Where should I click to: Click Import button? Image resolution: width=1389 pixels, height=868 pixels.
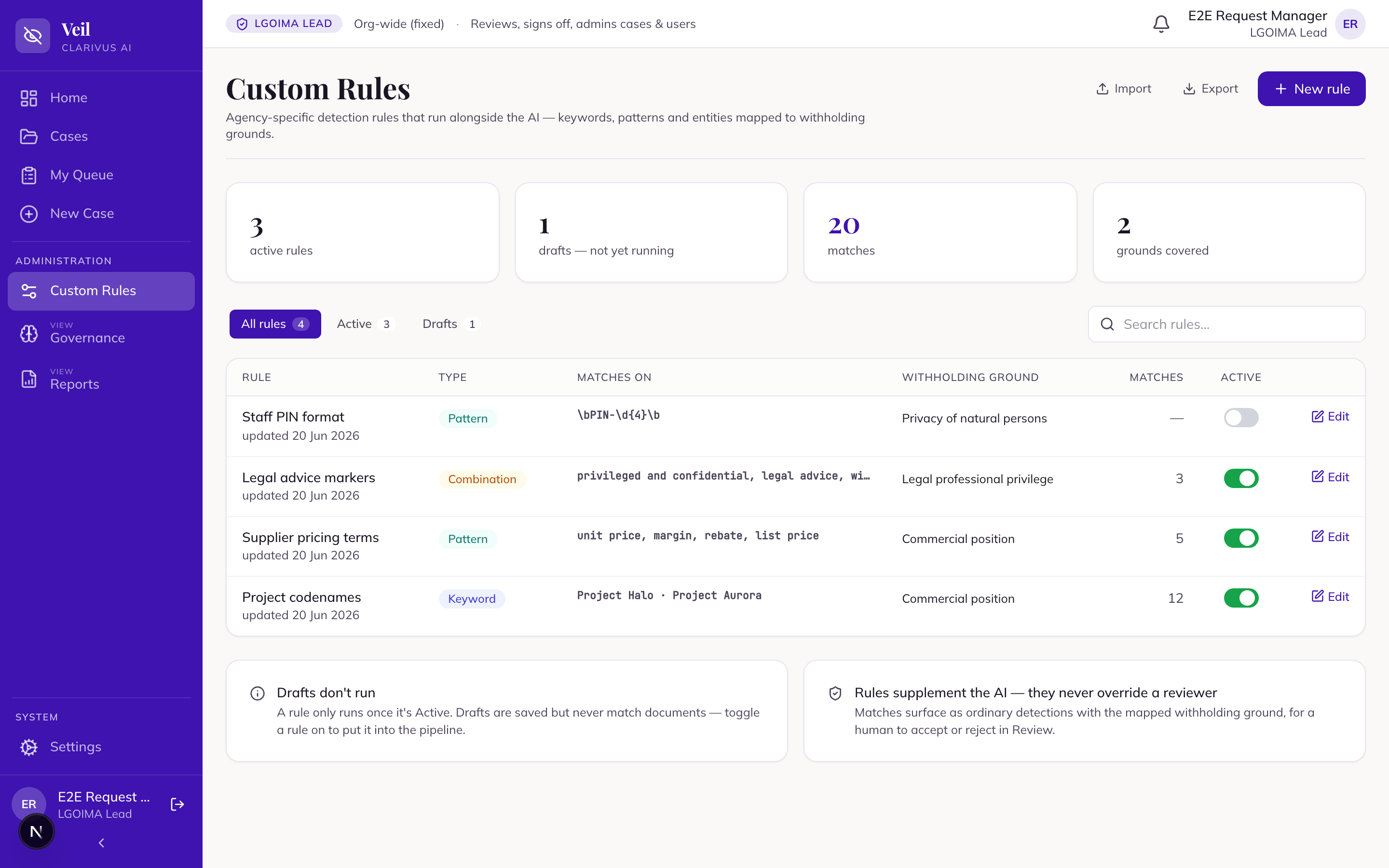(x=1123, y=89)
